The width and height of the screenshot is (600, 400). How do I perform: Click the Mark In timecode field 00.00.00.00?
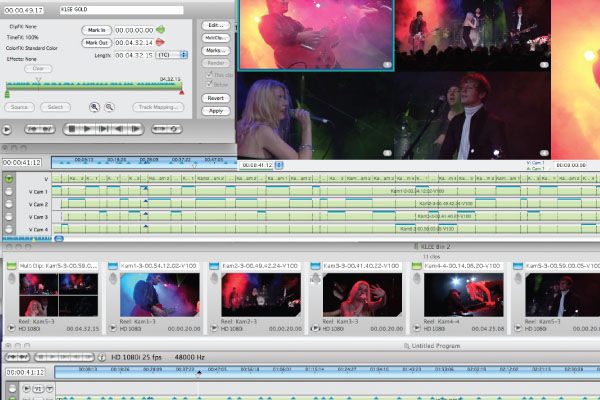point(134,30)
